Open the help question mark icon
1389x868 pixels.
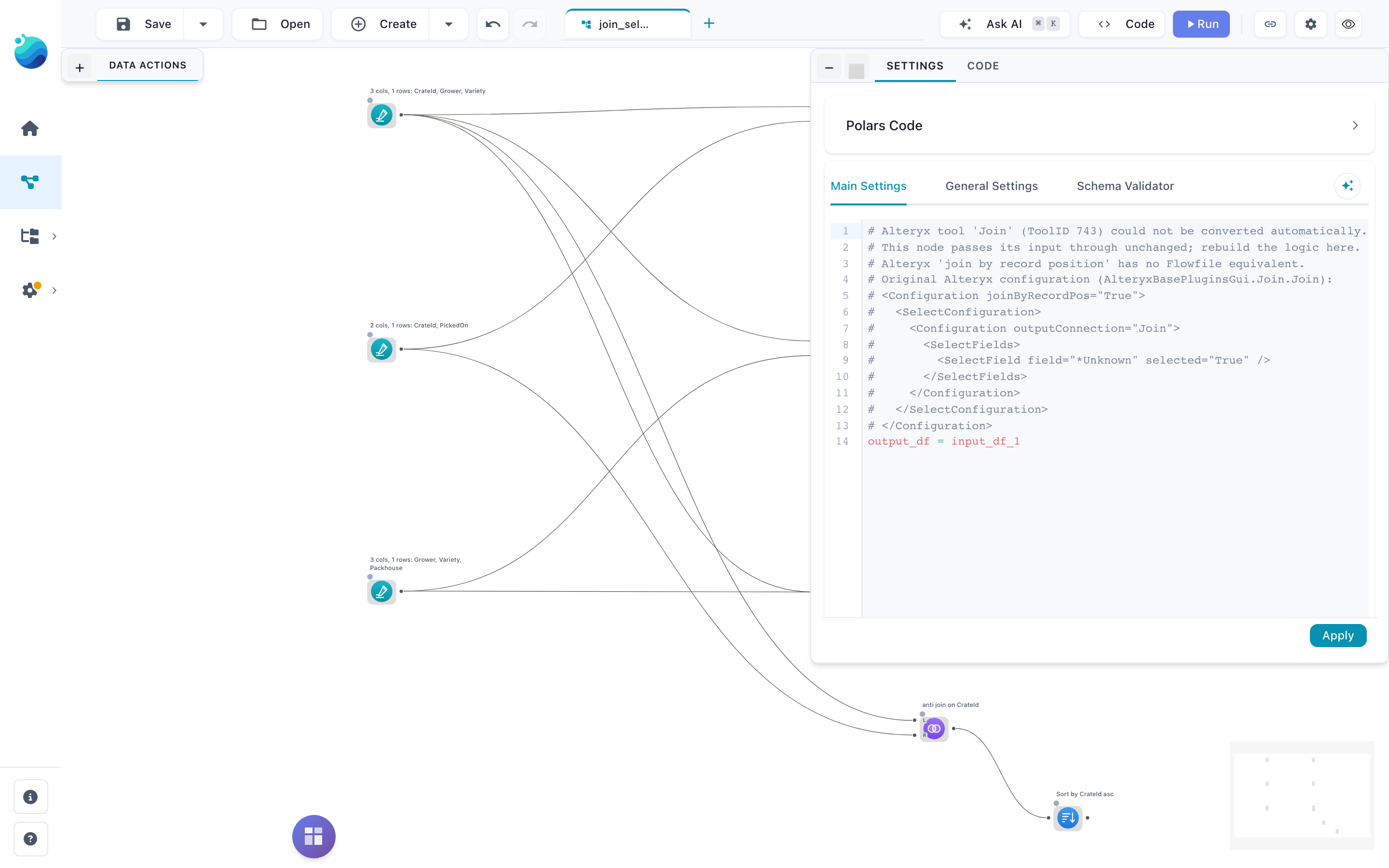[x=30, y=839]
